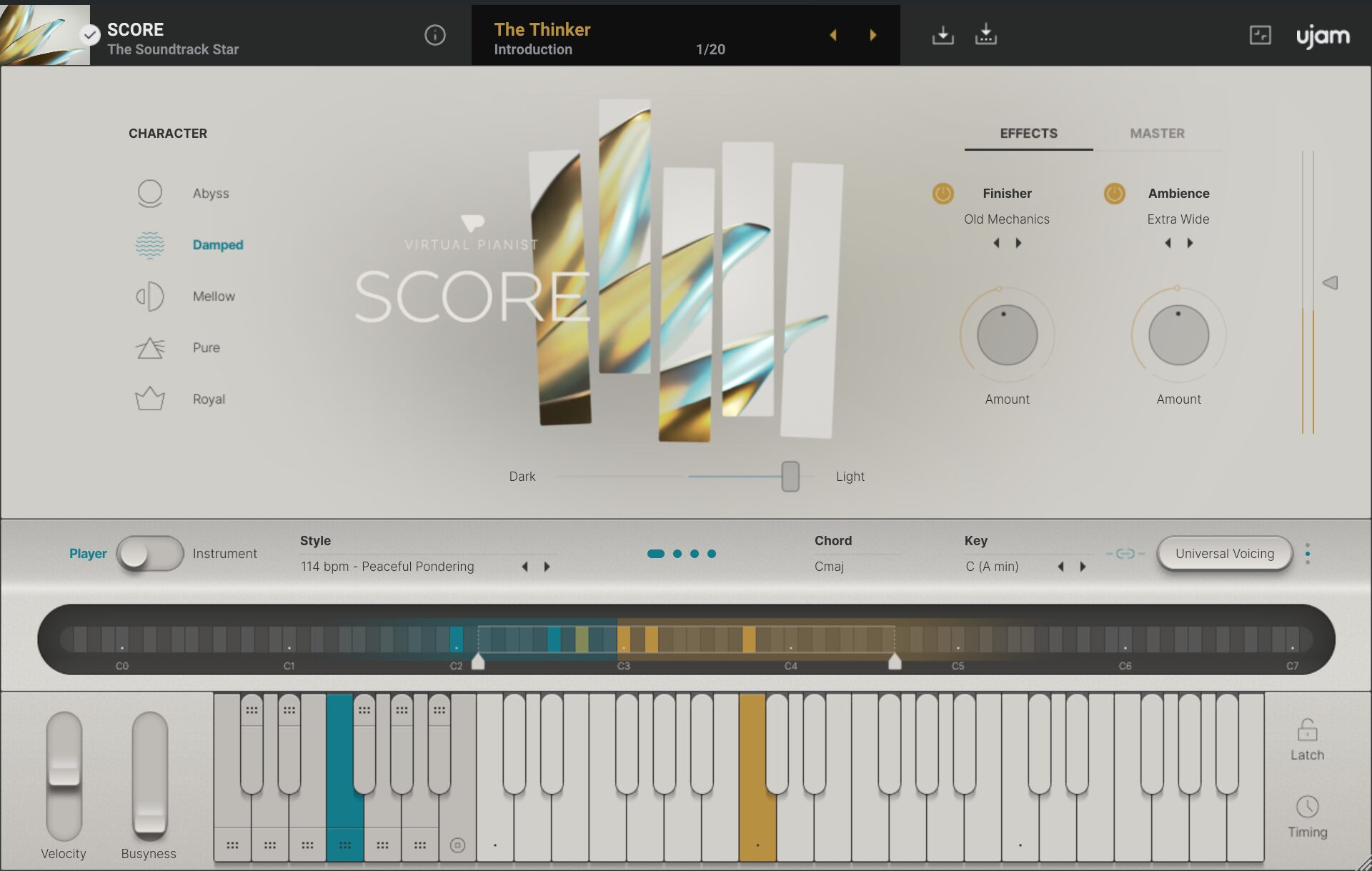The height and width of the screenshot is (871, 1372).
Task: Switch to the EFFECTS tab
Action: click(1028, 134)
